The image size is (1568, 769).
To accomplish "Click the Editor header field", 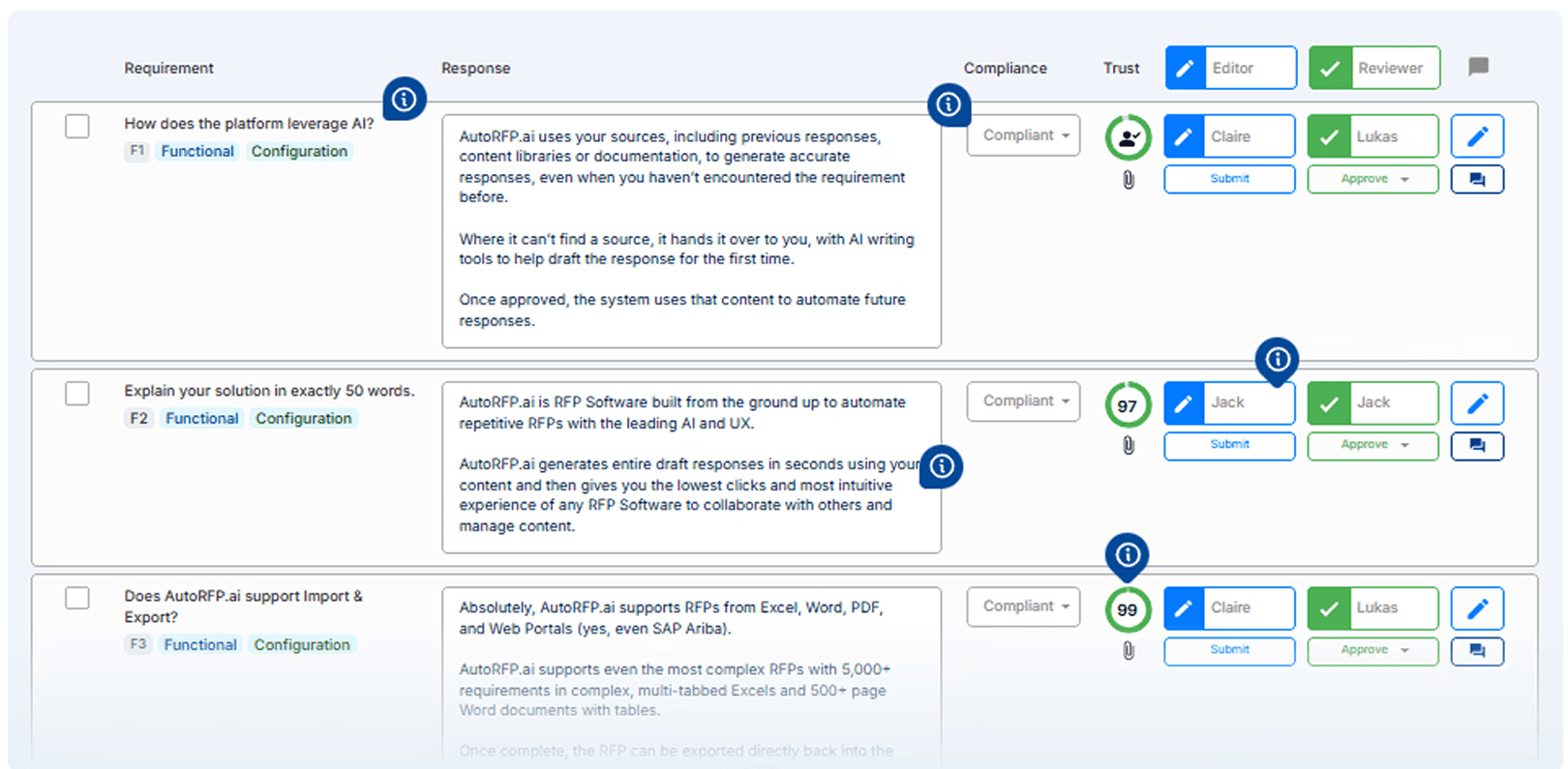I will [1231, 68].
